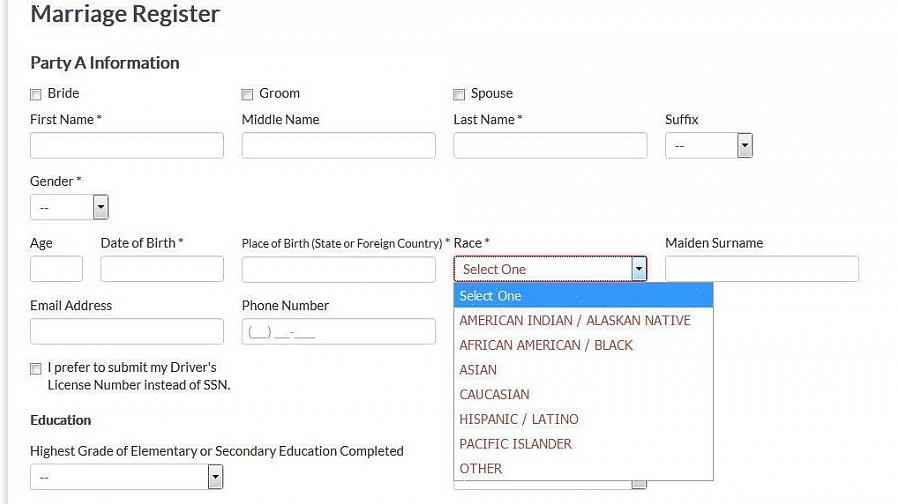898x504 pixels.
Task: Focus the Last Name text box
Action: [x=550, y=146]
